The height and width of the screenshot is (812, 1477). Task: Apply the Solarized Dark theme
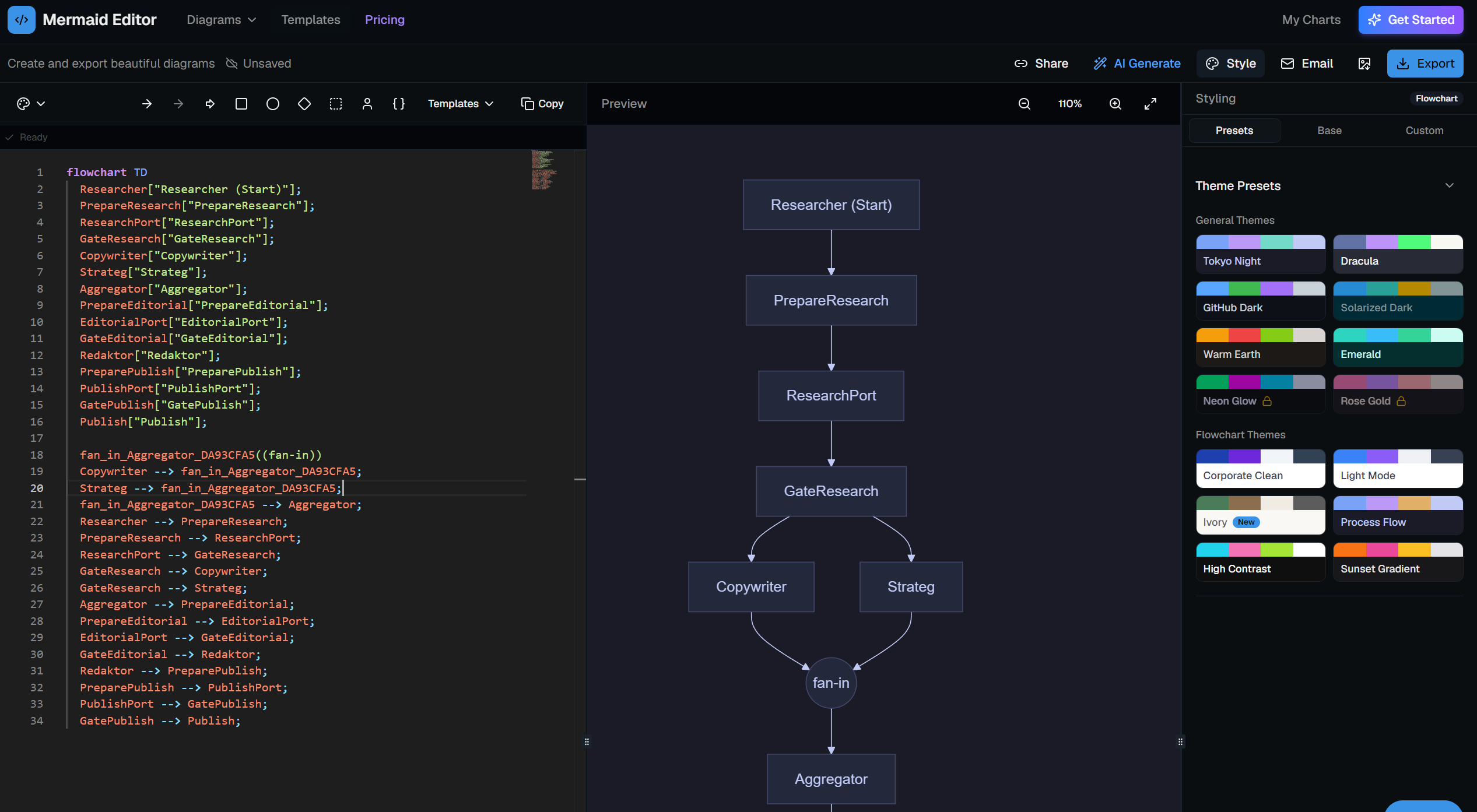pyautogui.click(x=1398, y=301)
